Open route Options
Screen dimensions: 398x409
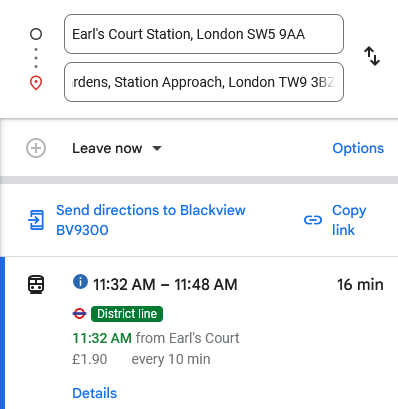(x=358, y=148)
